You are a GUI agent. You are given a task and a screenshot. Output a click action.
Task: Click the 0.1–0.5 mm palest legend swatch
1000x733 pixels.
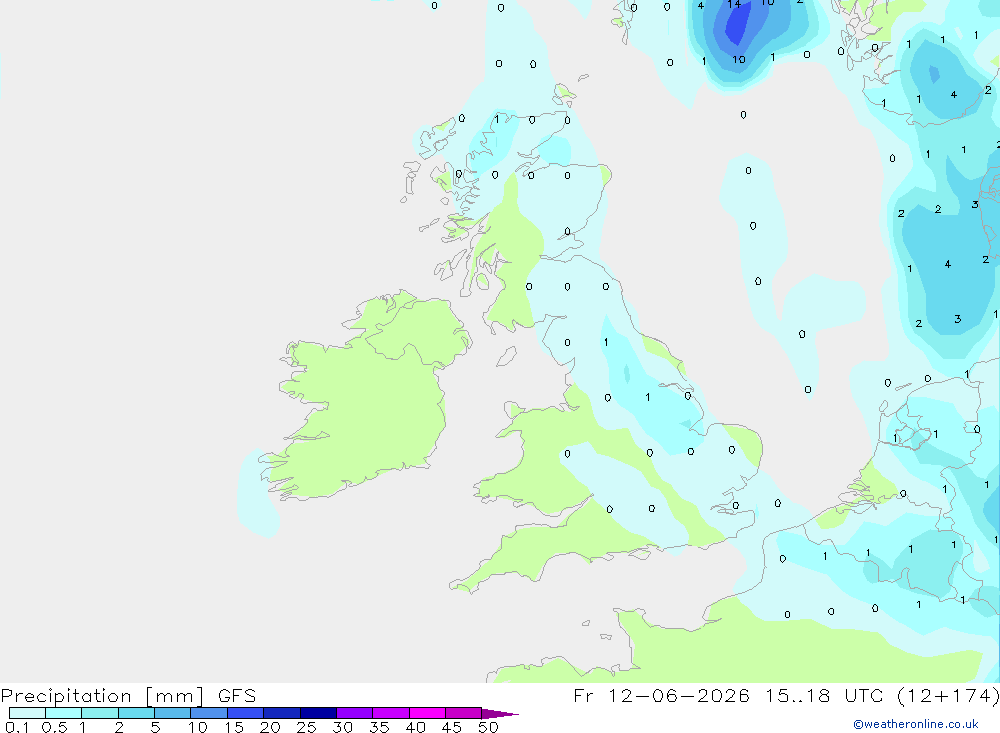tap(27, 713)
